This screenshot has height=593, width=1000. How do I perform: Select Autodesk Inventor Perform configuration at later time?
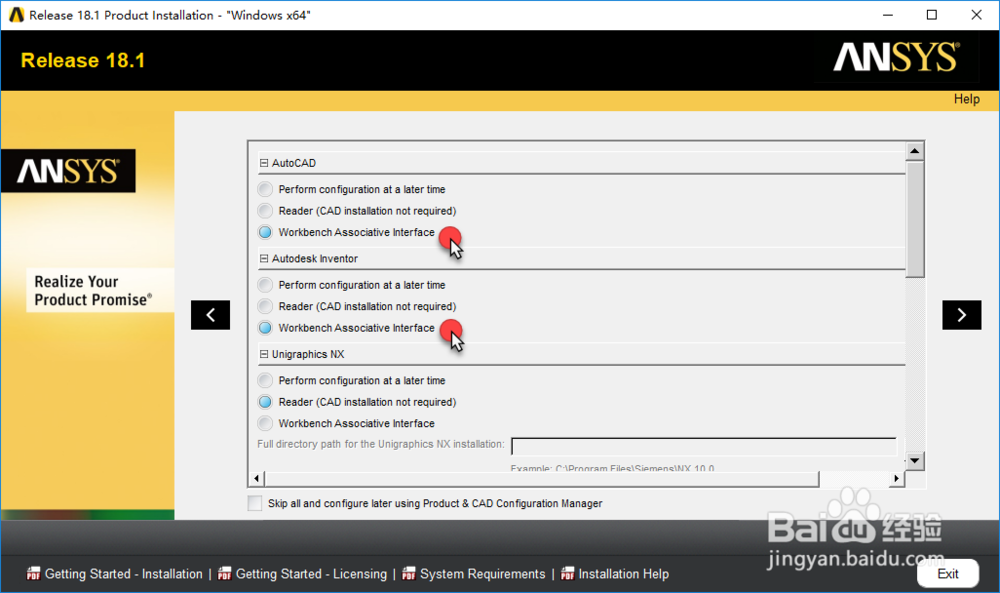[x=265, y=285]
